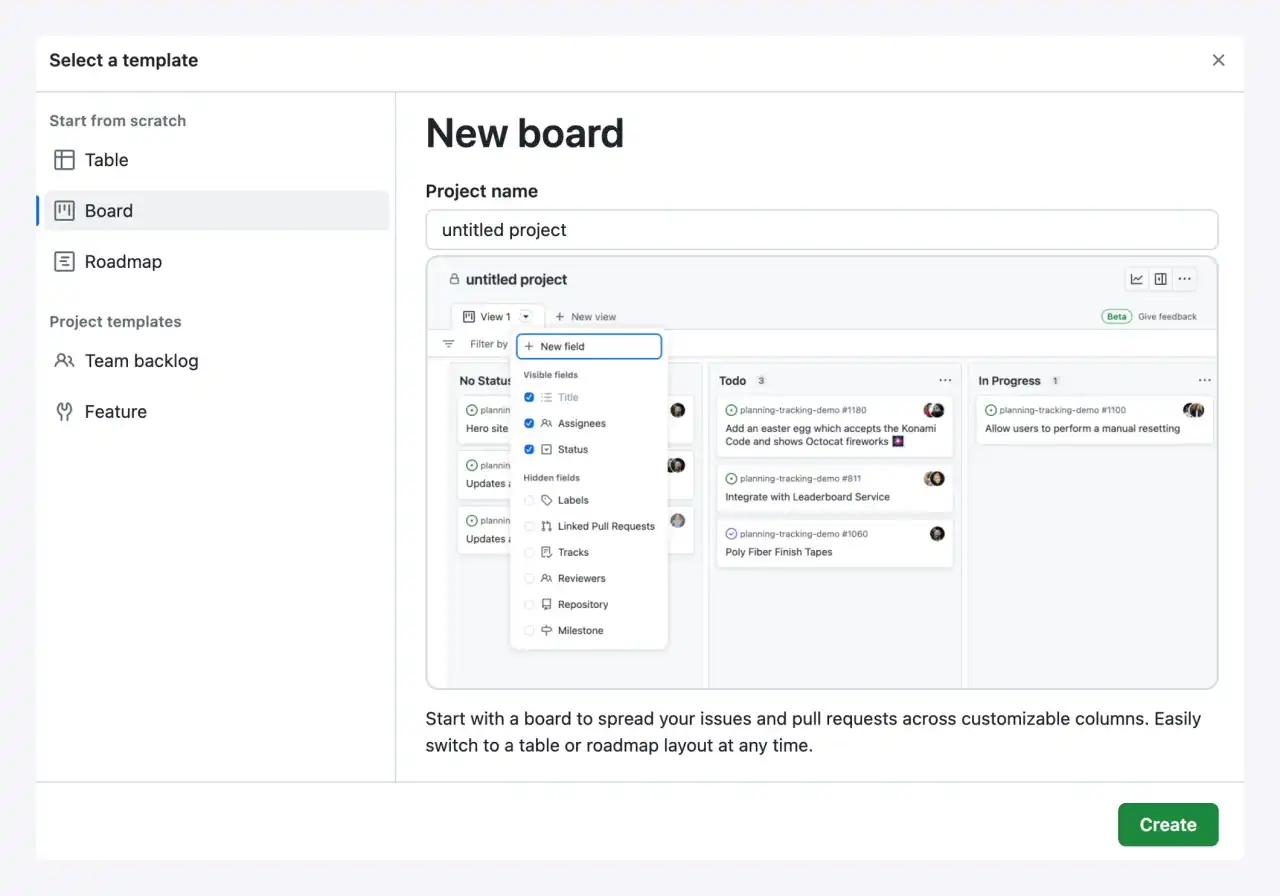Viewport: 1280px width, 896px height.
Task: Select the Roadmap template icon
Action: [64, 261]
